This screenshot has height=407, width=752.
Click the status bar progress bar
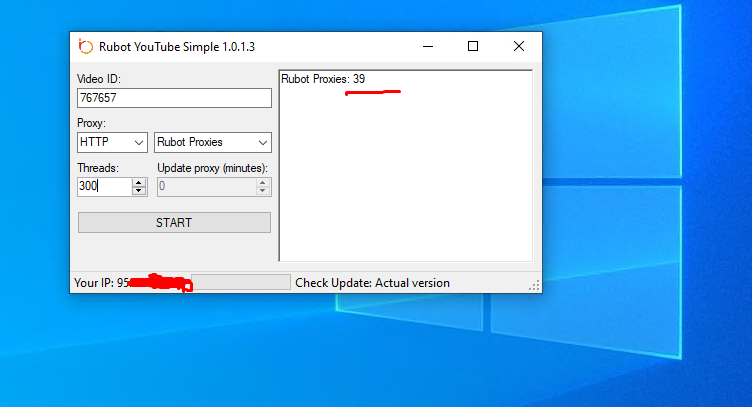[240, 283]
